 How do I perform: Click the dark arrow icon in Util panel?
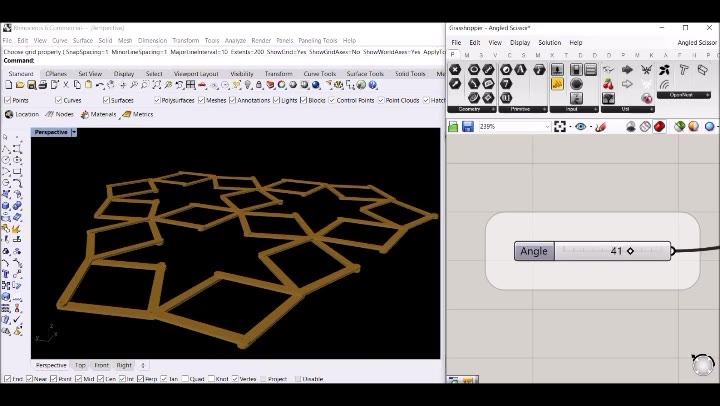[627, 70]
